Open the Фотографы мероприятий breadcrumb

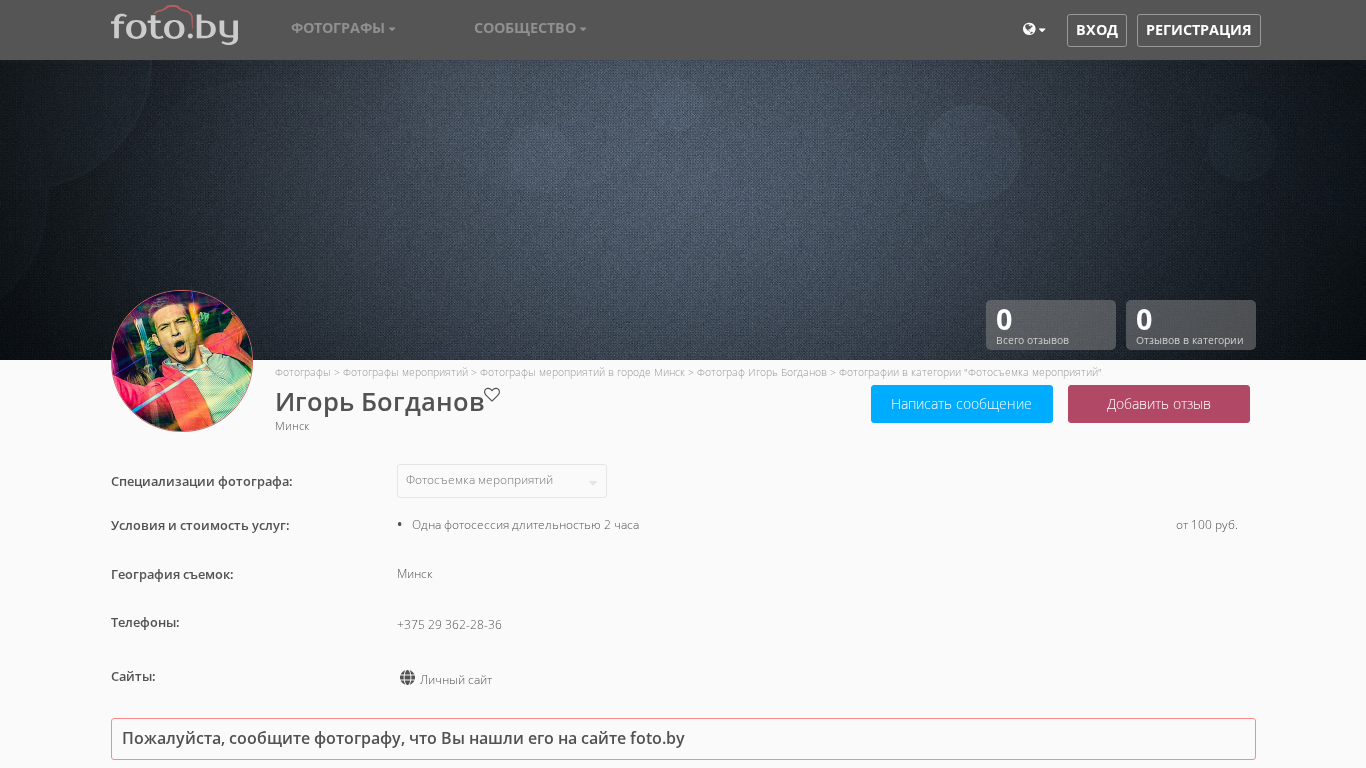tap(405, 372)
